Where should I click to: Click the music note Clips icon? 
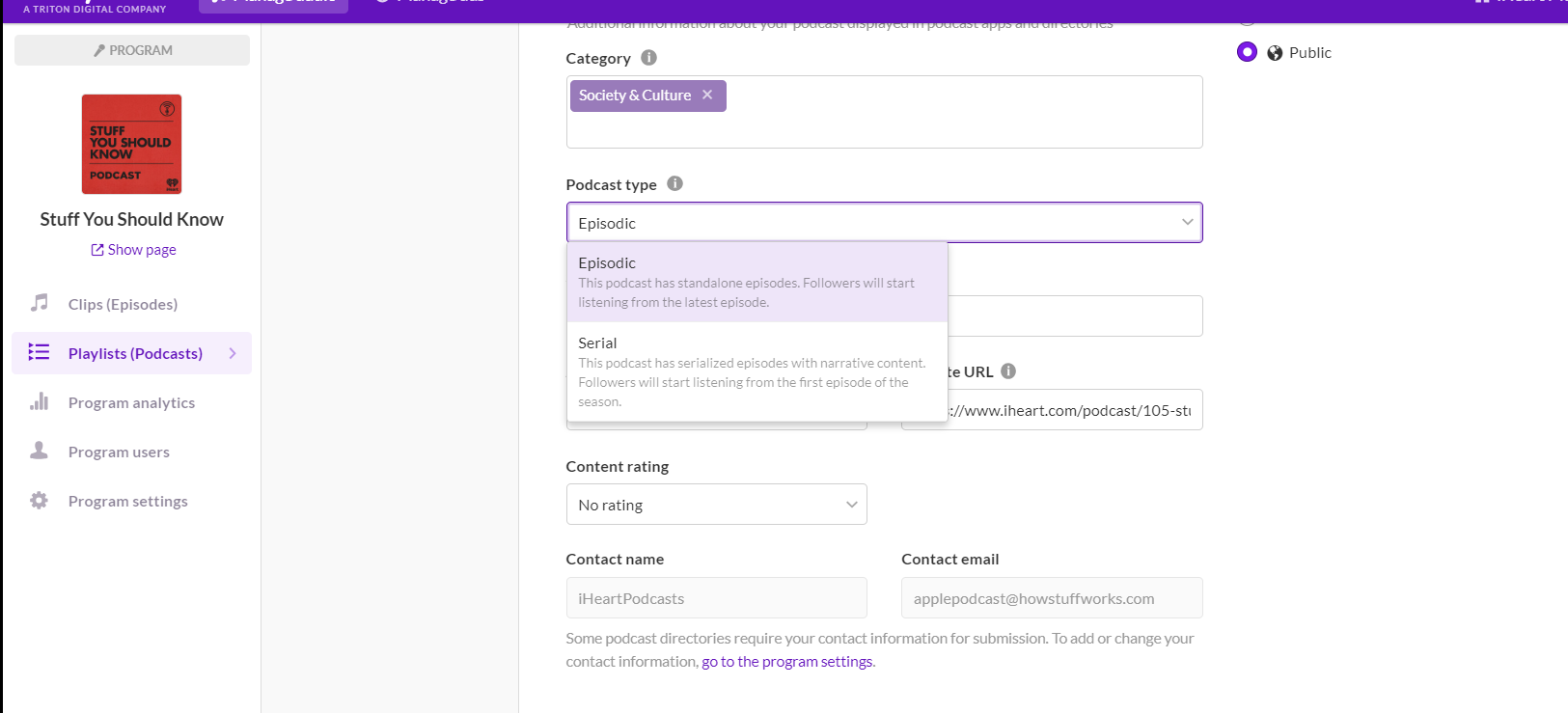point(39,303)
